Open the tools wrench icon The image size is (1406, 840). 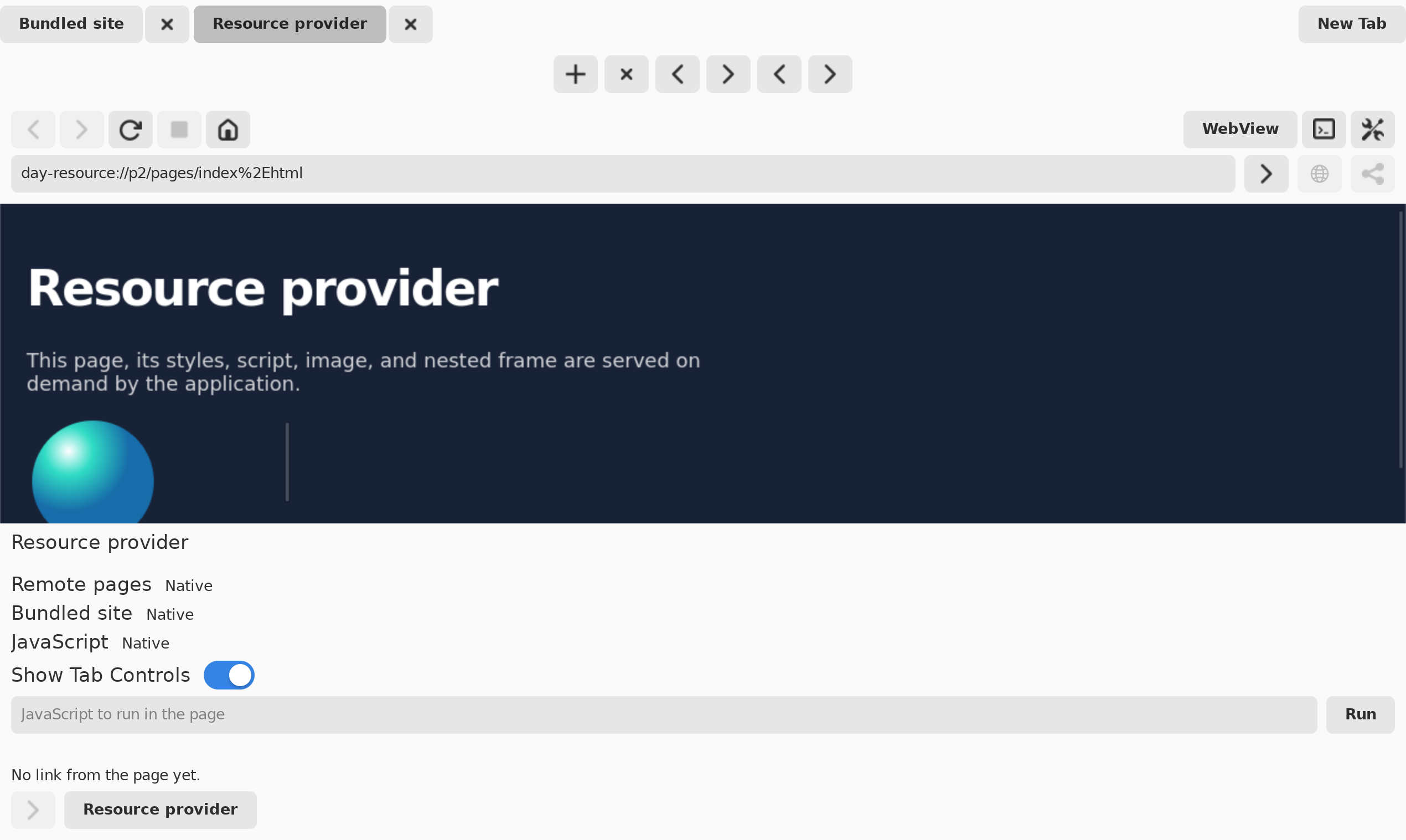pos(1372,129)
